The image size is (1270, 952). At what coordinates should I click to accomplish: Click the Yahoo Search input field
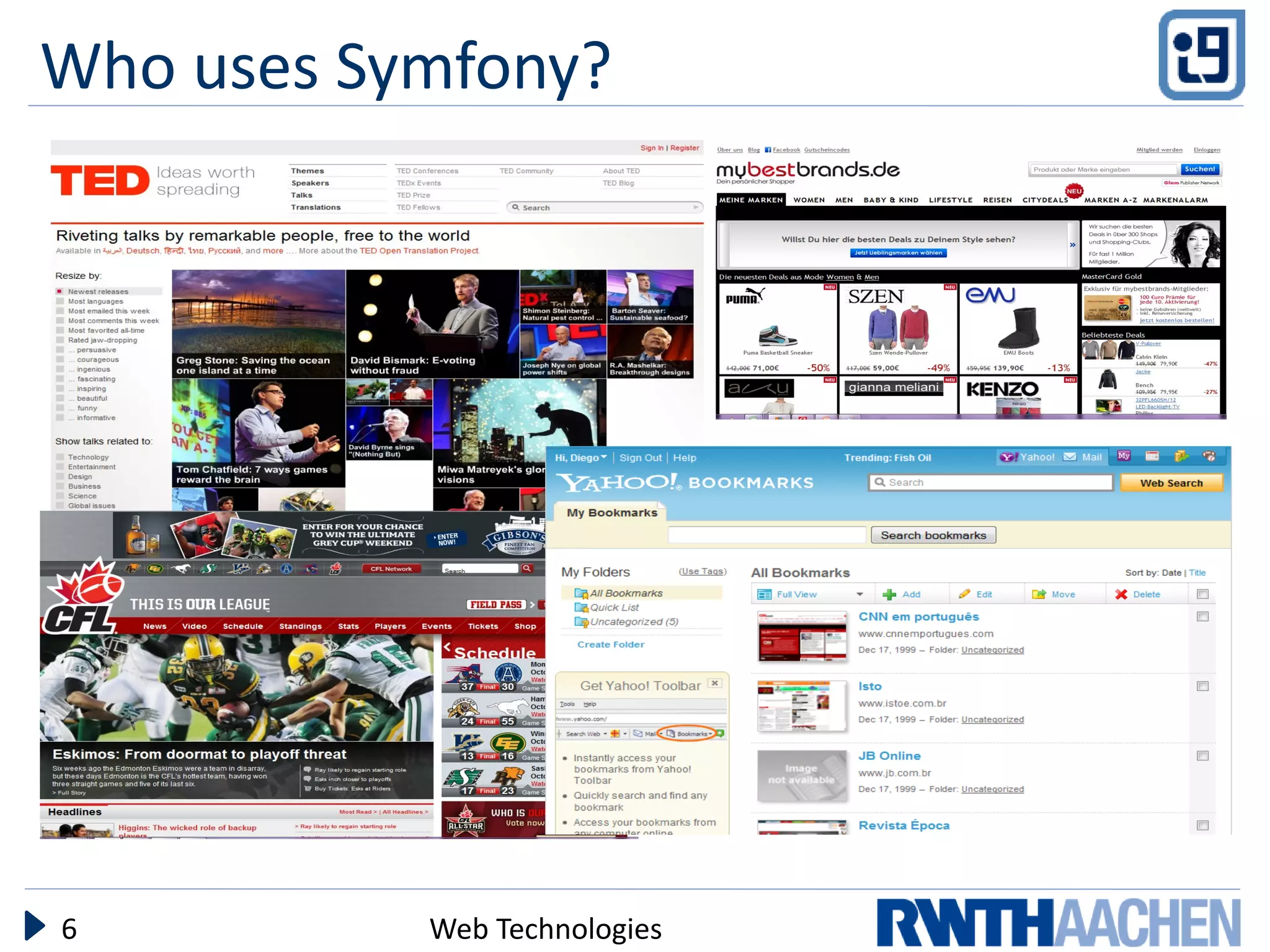991,482
